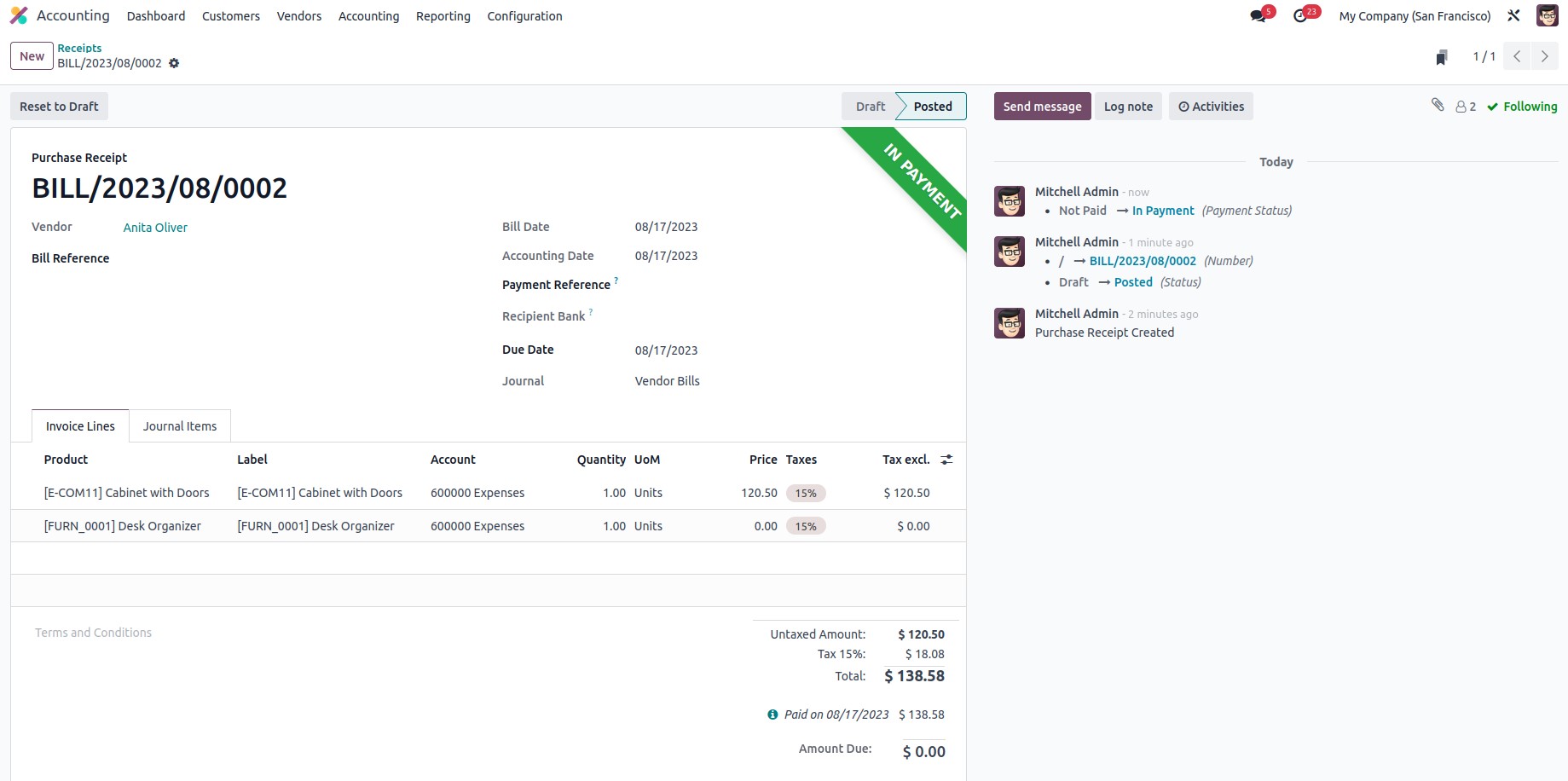Viewport: 1568px width, 781px height.
Task: Click the Amount Due $ 0.00 value
Action: [x=923, y=752]
